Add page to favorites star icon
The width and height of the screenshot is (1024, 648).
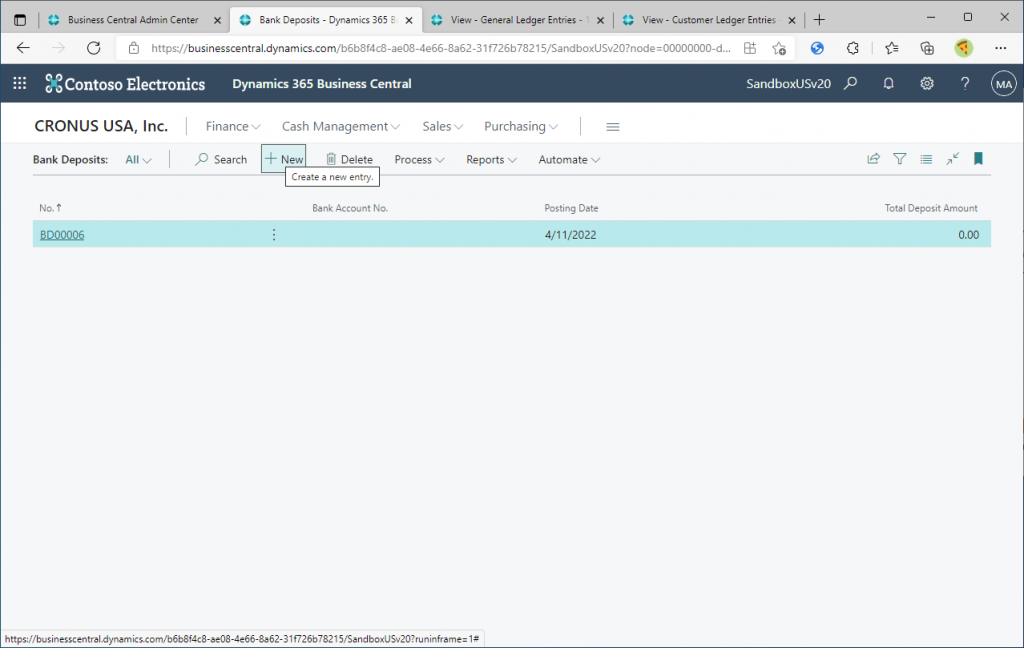pos(778,48)
